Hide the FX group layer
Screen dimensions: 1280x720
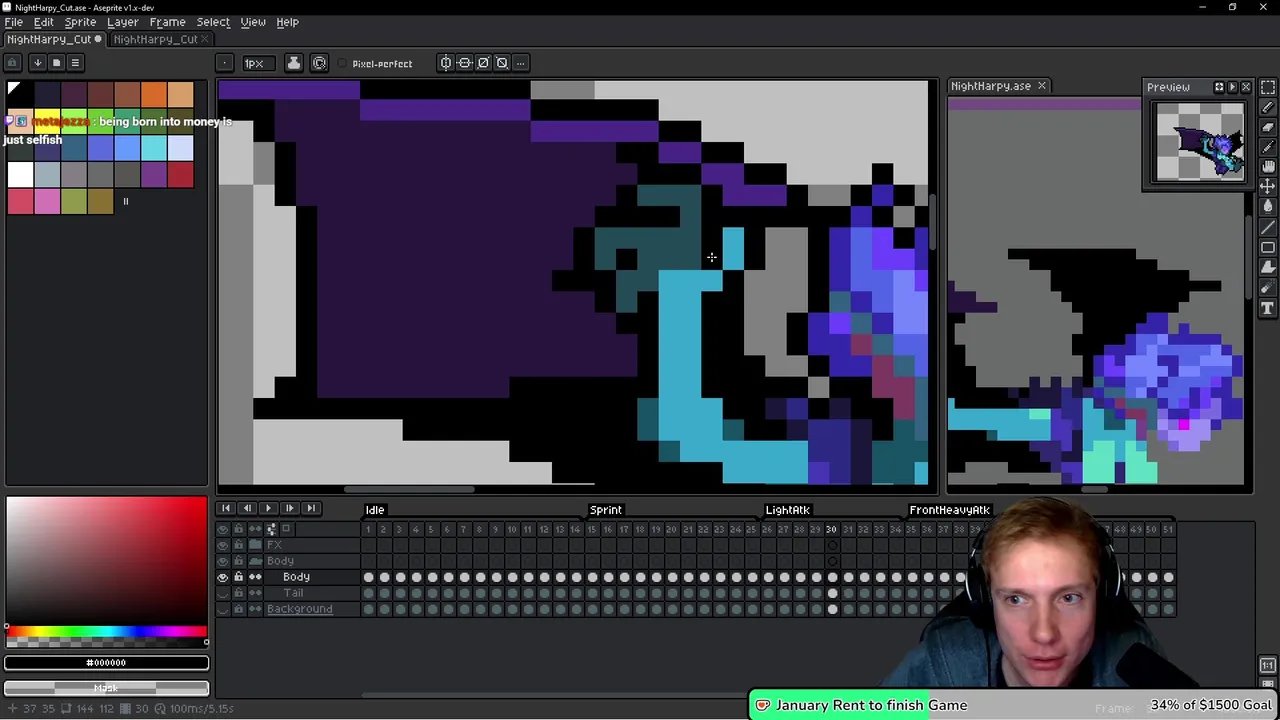click(223, 545)
